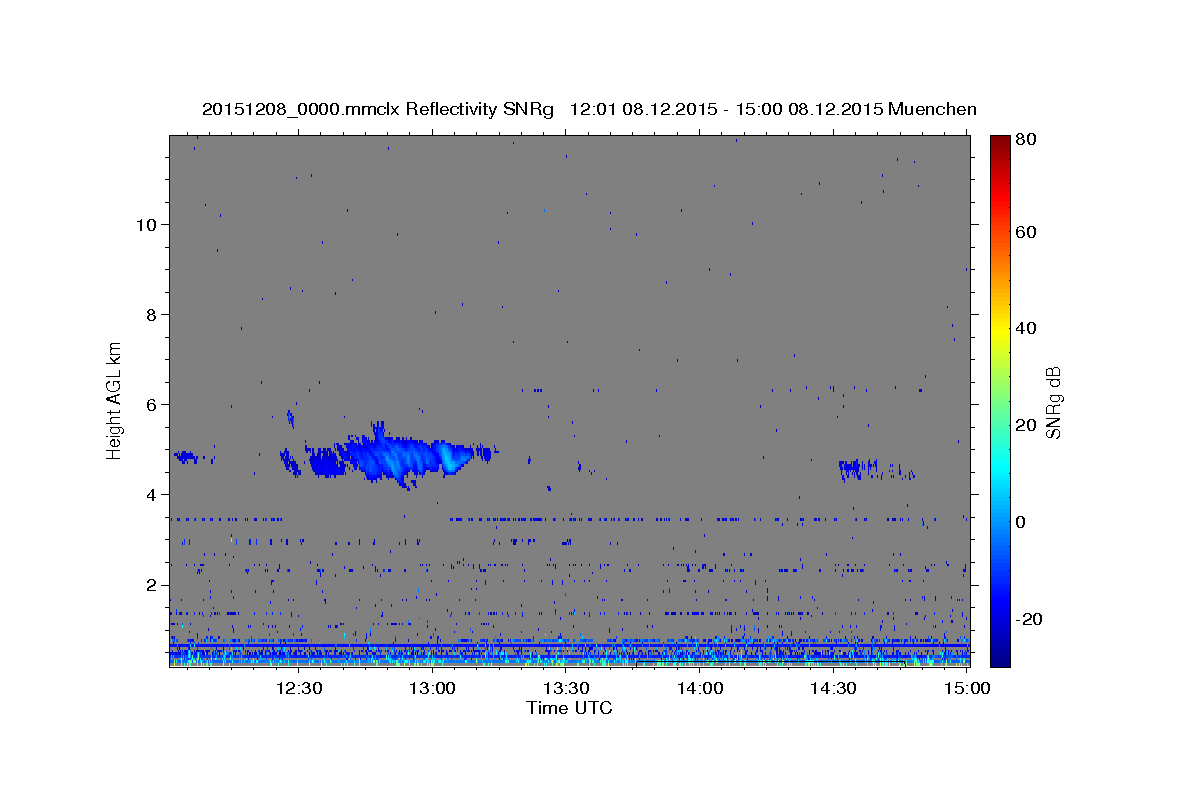
Task: Click the plot title text starting '20151208_0000.mmclx'
Action: 589,109
